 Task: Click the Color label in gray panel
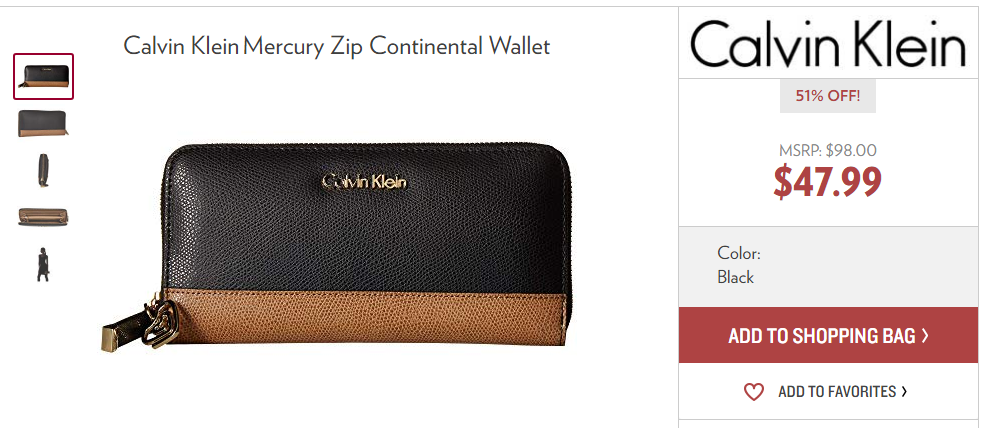tap(739, 254)
